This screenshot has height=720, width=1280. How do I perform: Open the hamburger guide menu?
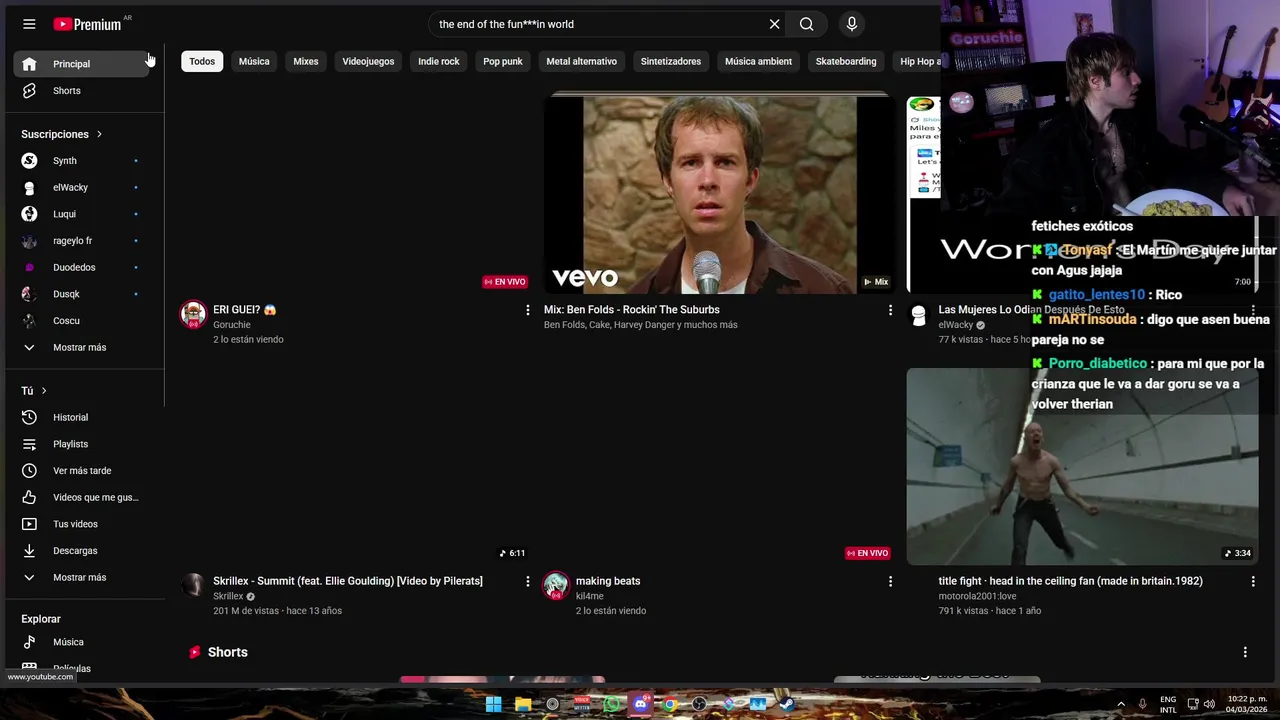click(29, 24)
